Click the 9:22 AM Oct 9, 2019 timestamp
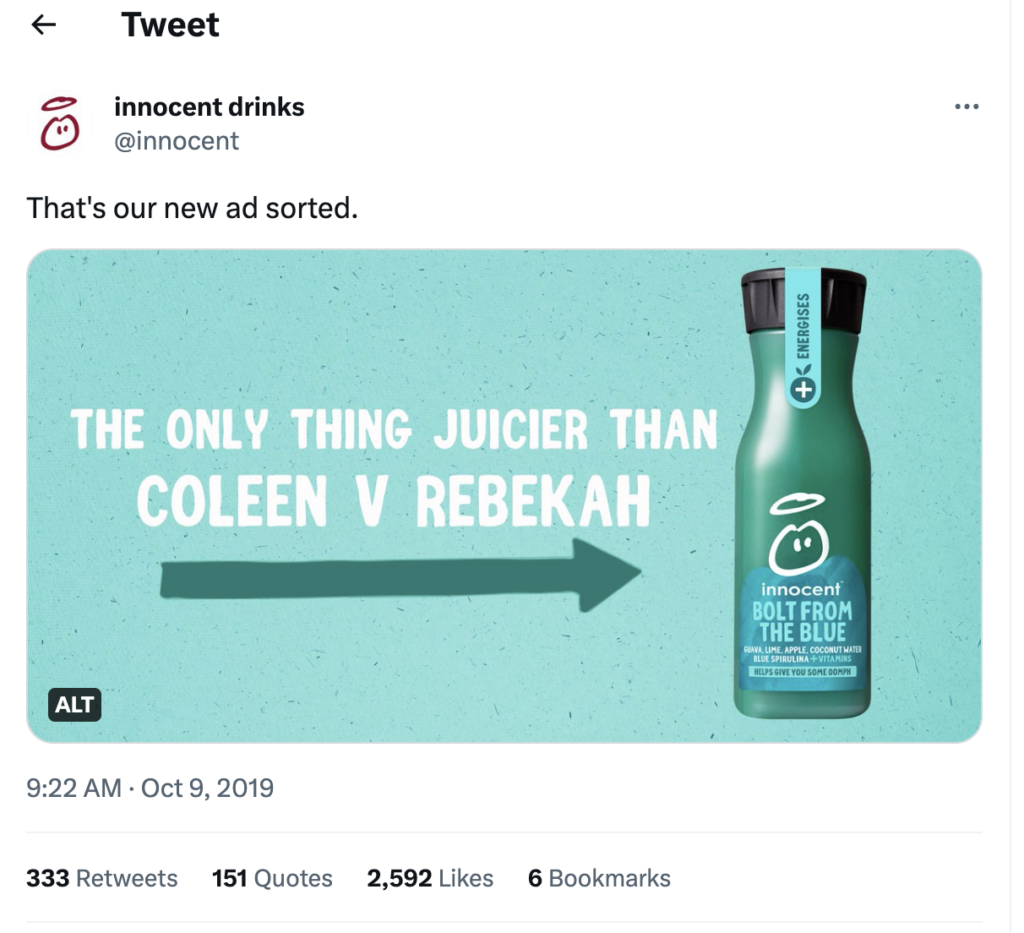 (x=150, y=788)
